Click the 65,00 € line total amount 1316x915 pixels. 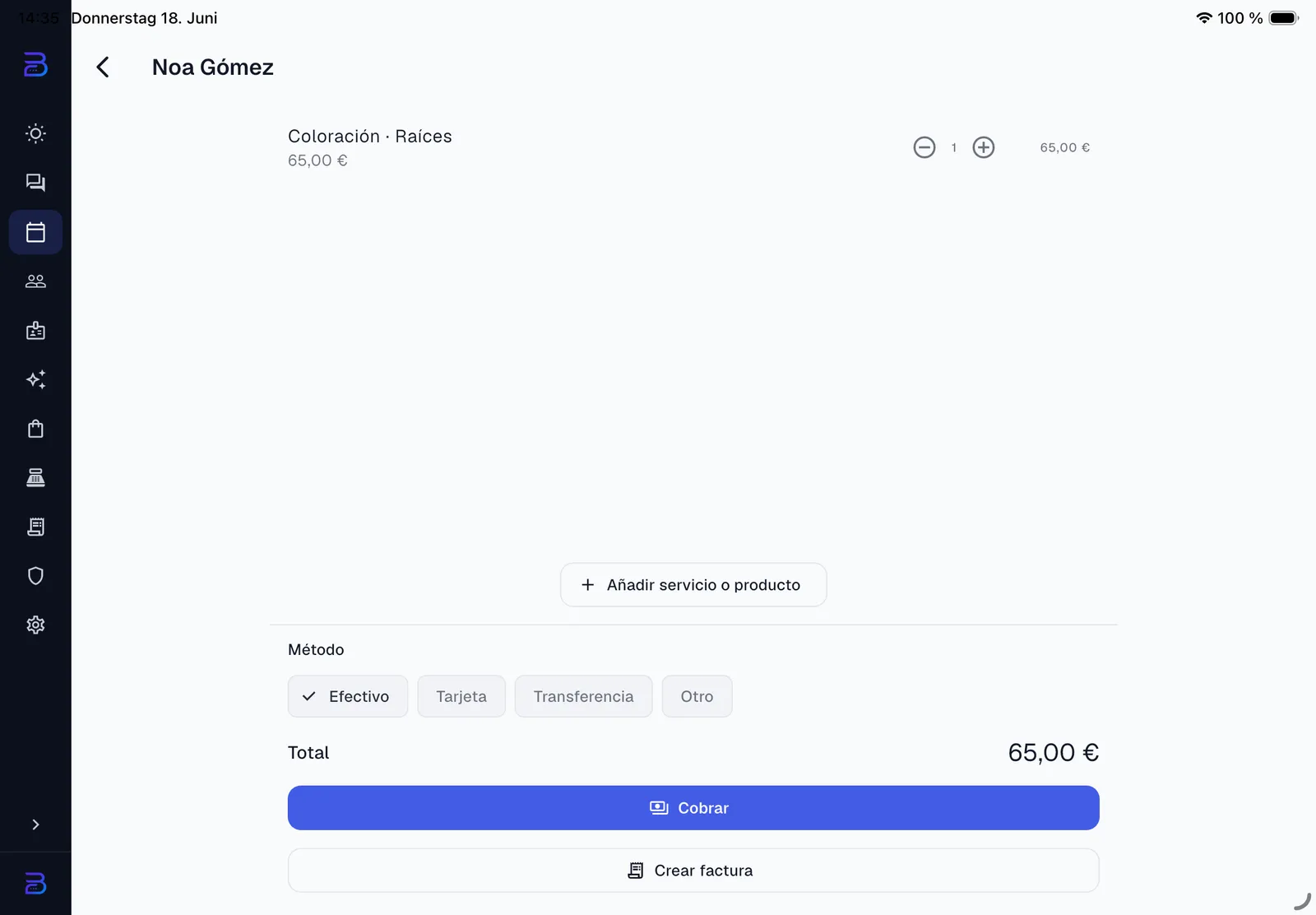coord(1065,147)
